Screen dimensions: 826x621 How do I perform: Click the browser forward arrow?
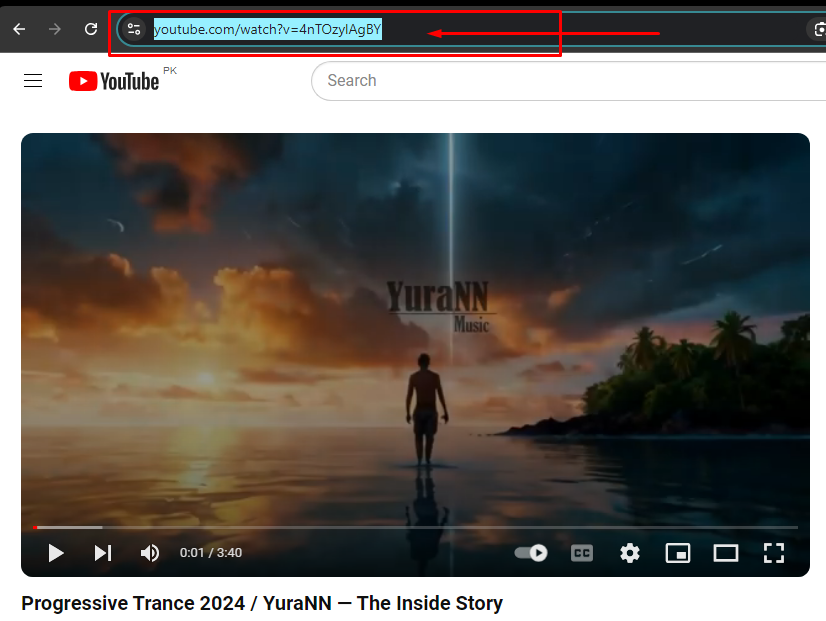click(55, 29)
